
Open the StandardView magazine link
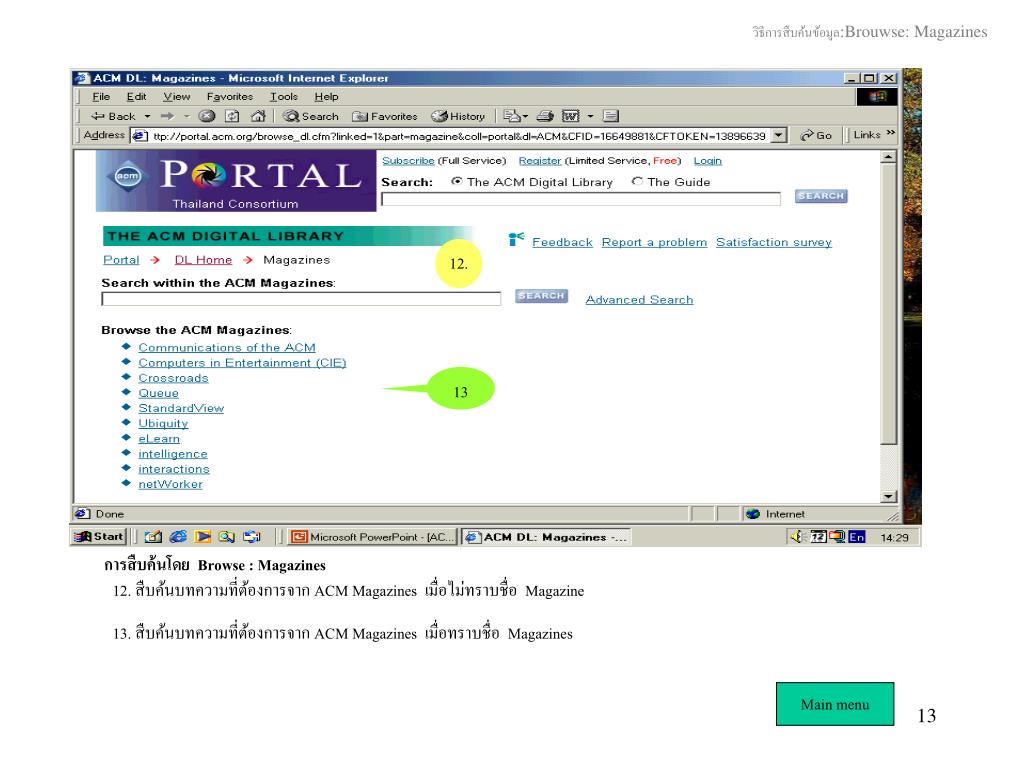(x=181, y=408)
